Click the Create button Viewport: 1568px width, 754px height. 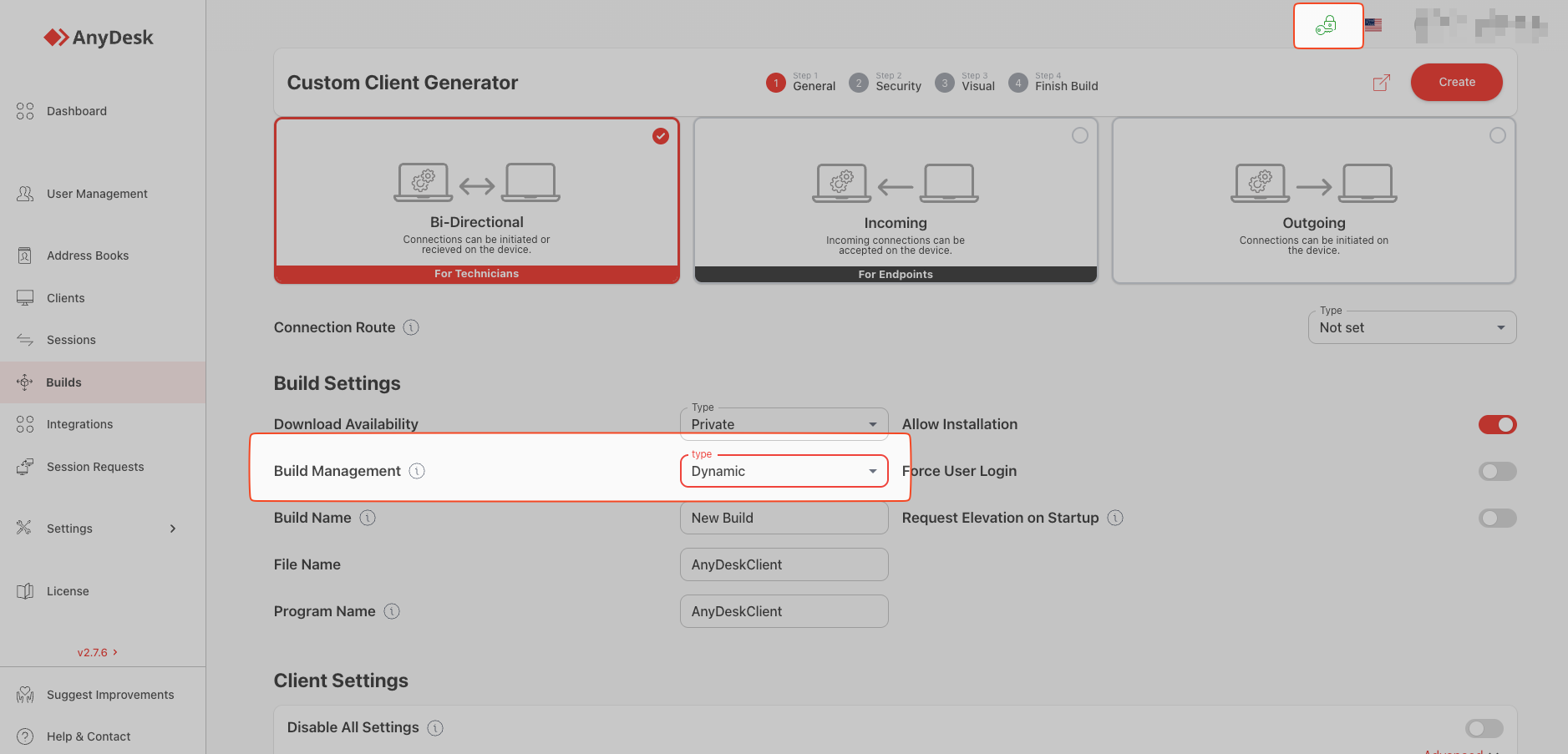[1456, 82]
